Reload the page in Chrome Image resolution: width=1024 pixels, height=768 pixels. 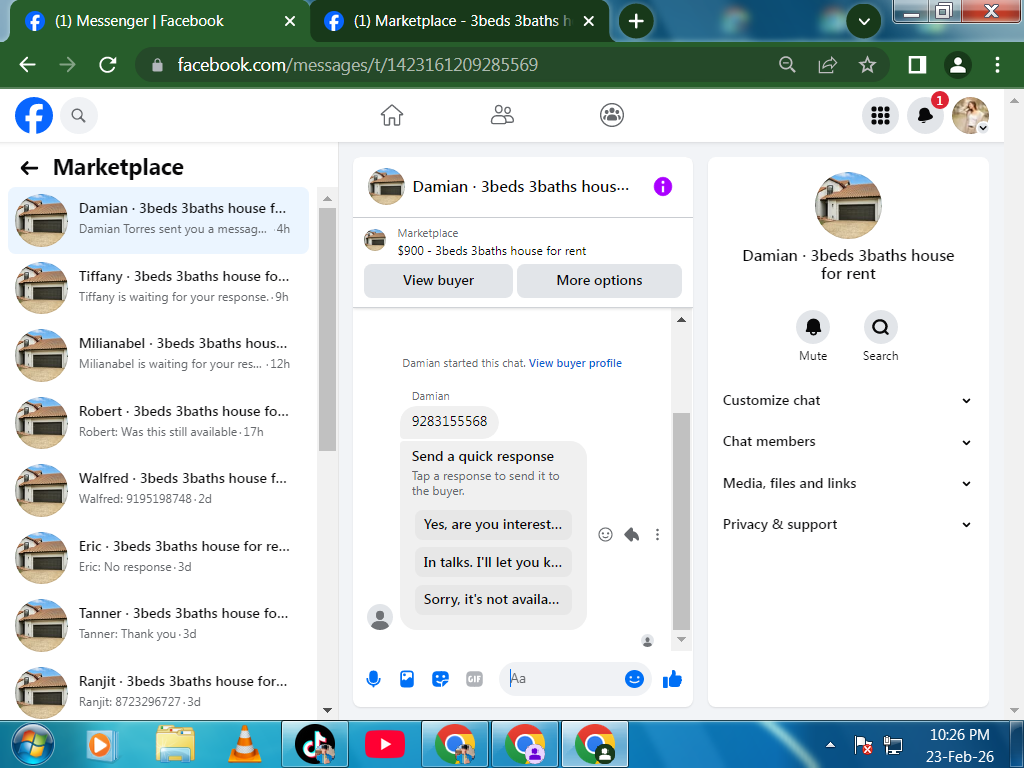(108, 65)
